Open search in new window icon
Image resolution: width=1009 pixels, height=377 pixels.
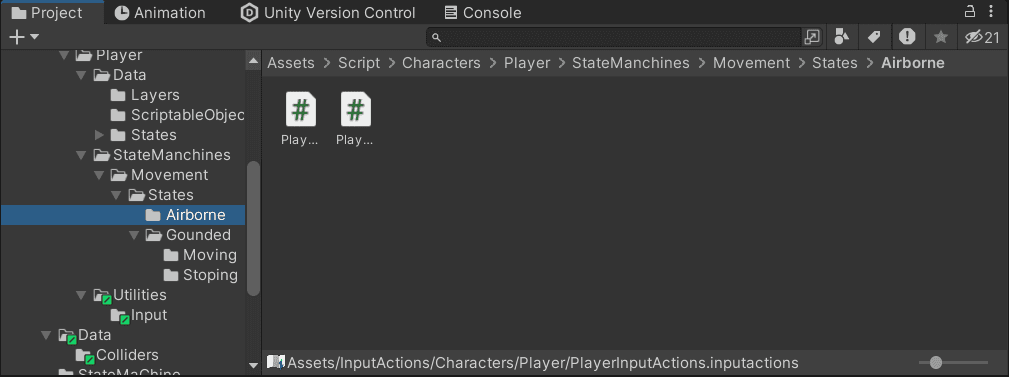(x=812, y=37)
